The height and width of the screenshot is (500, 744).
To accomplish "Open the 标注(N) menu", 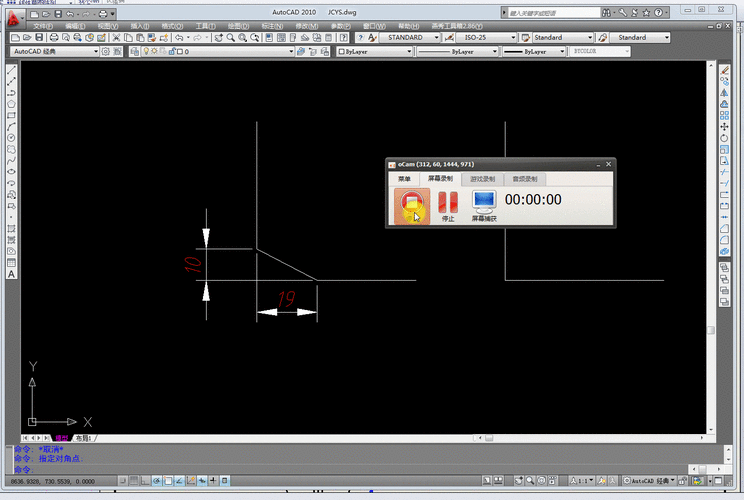I will (x=272, y=26).
